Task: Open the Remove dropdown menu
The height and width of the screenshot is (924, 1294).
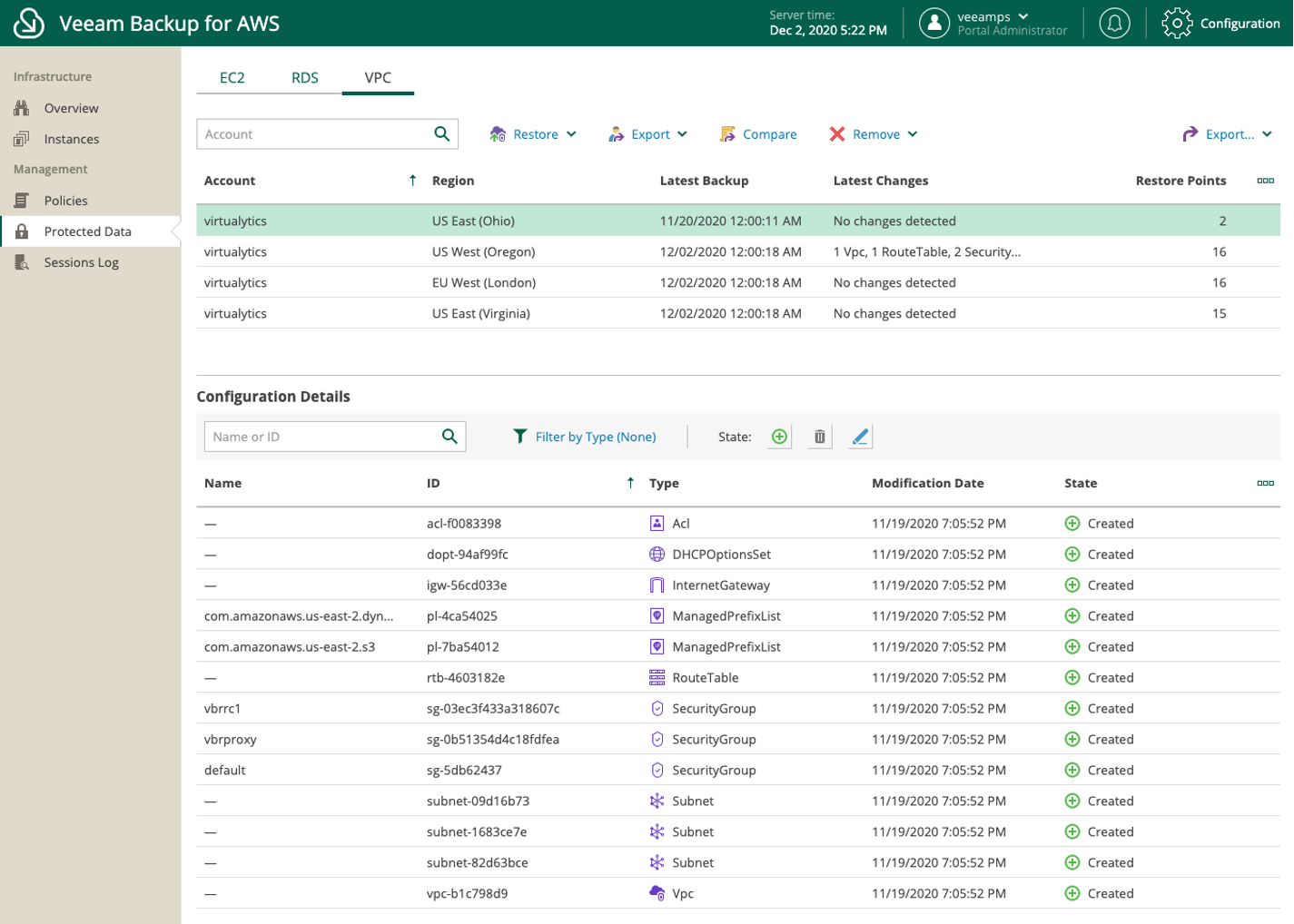Action: [874, 134]
